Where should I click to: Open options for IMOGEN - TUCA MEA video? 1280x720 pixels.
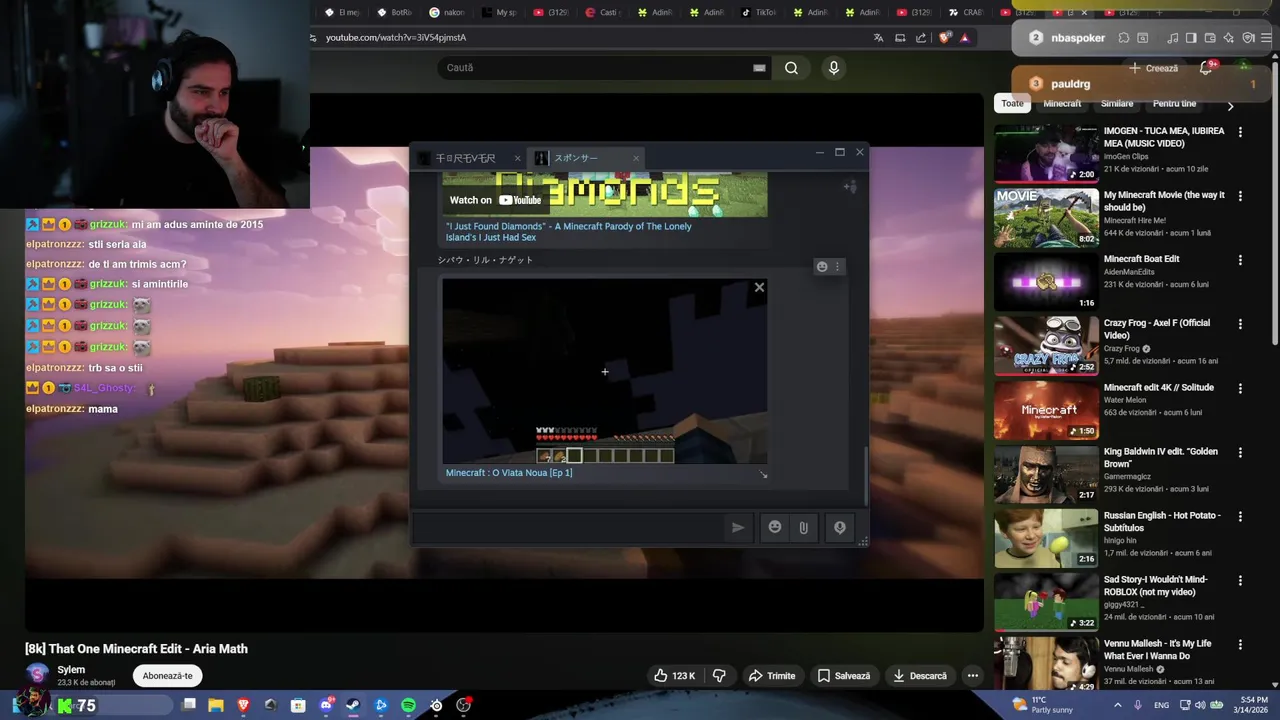1240,132
